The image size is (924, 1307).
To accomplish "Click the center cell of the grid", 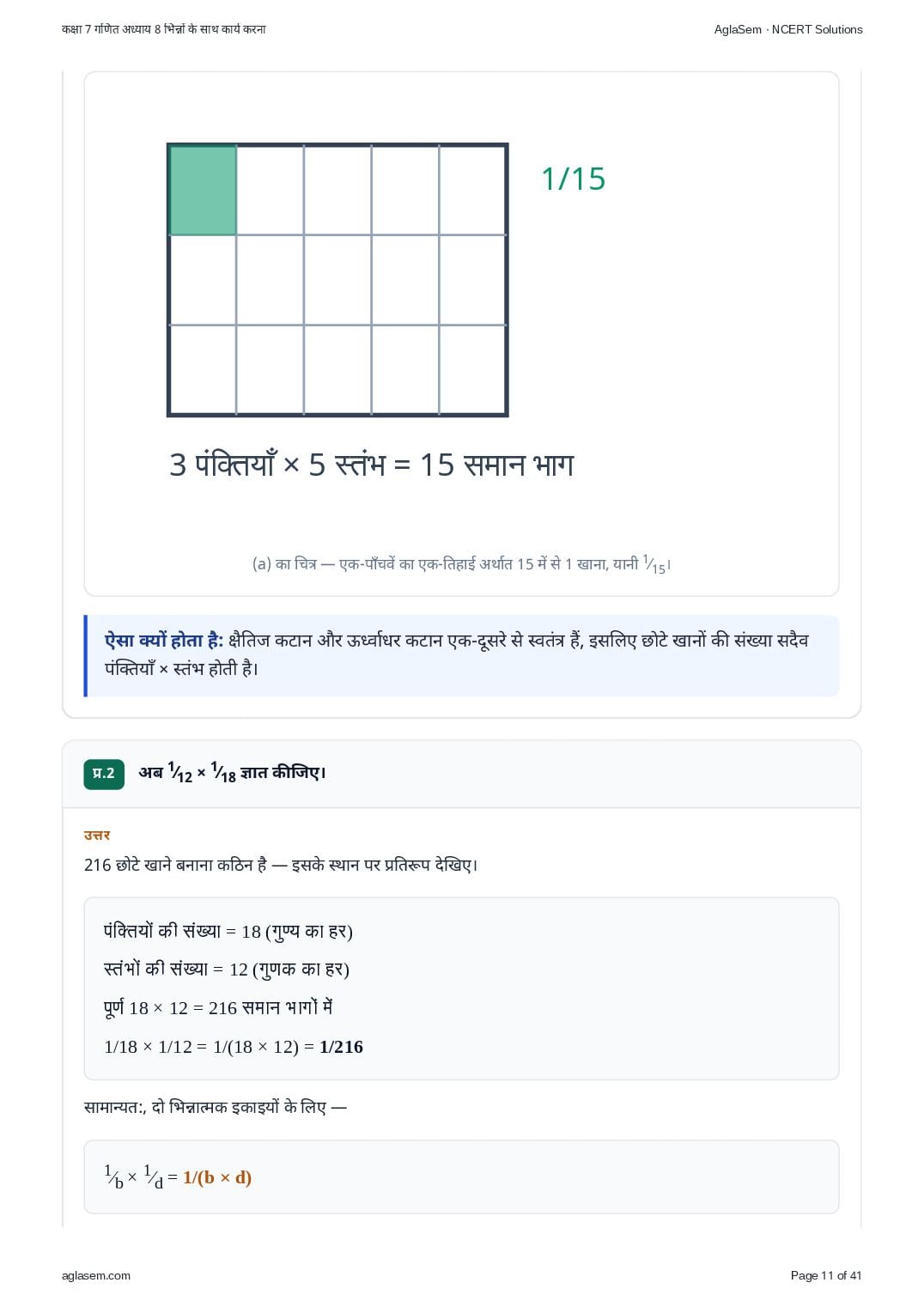I will tap(337, 280).
